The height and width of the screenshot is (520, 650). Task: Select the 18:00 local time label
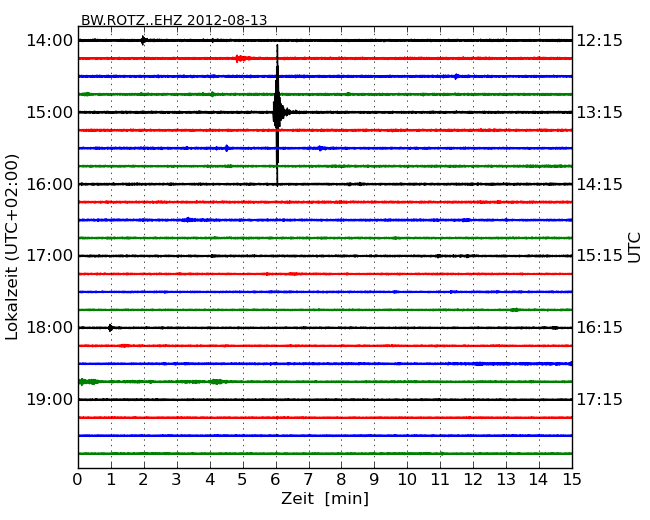coord(49,328)
